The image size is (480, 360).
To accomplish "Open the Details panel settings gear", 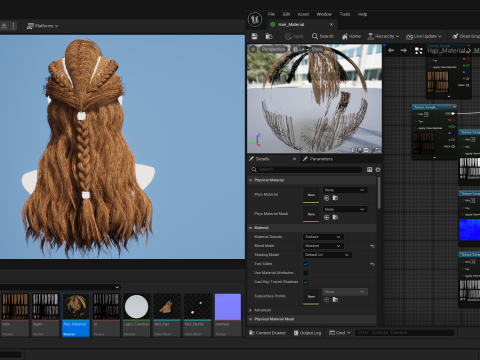I will 378,170.
